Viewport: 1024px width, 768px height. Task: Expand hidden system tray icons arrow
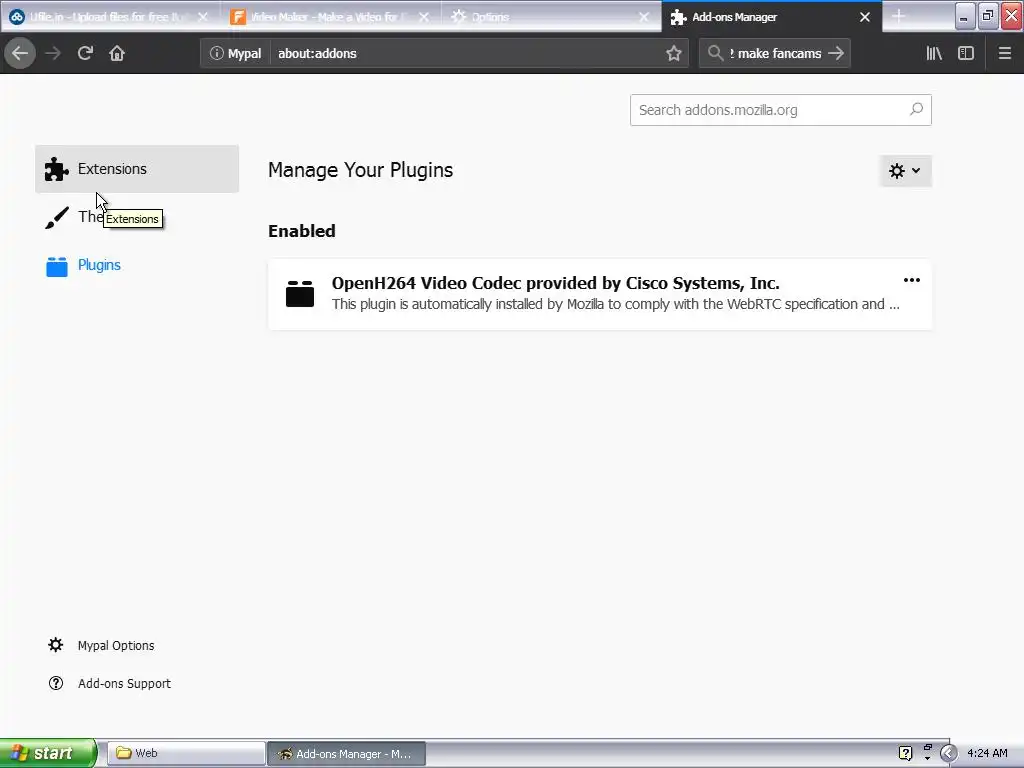pyautogui.click(x=948, y=753)
